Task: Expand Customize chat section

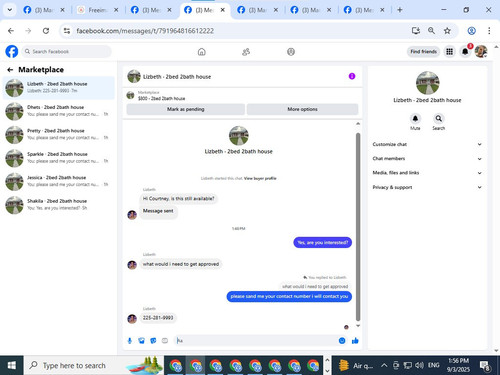Action: pyautogui.click(x=427, y=144)
